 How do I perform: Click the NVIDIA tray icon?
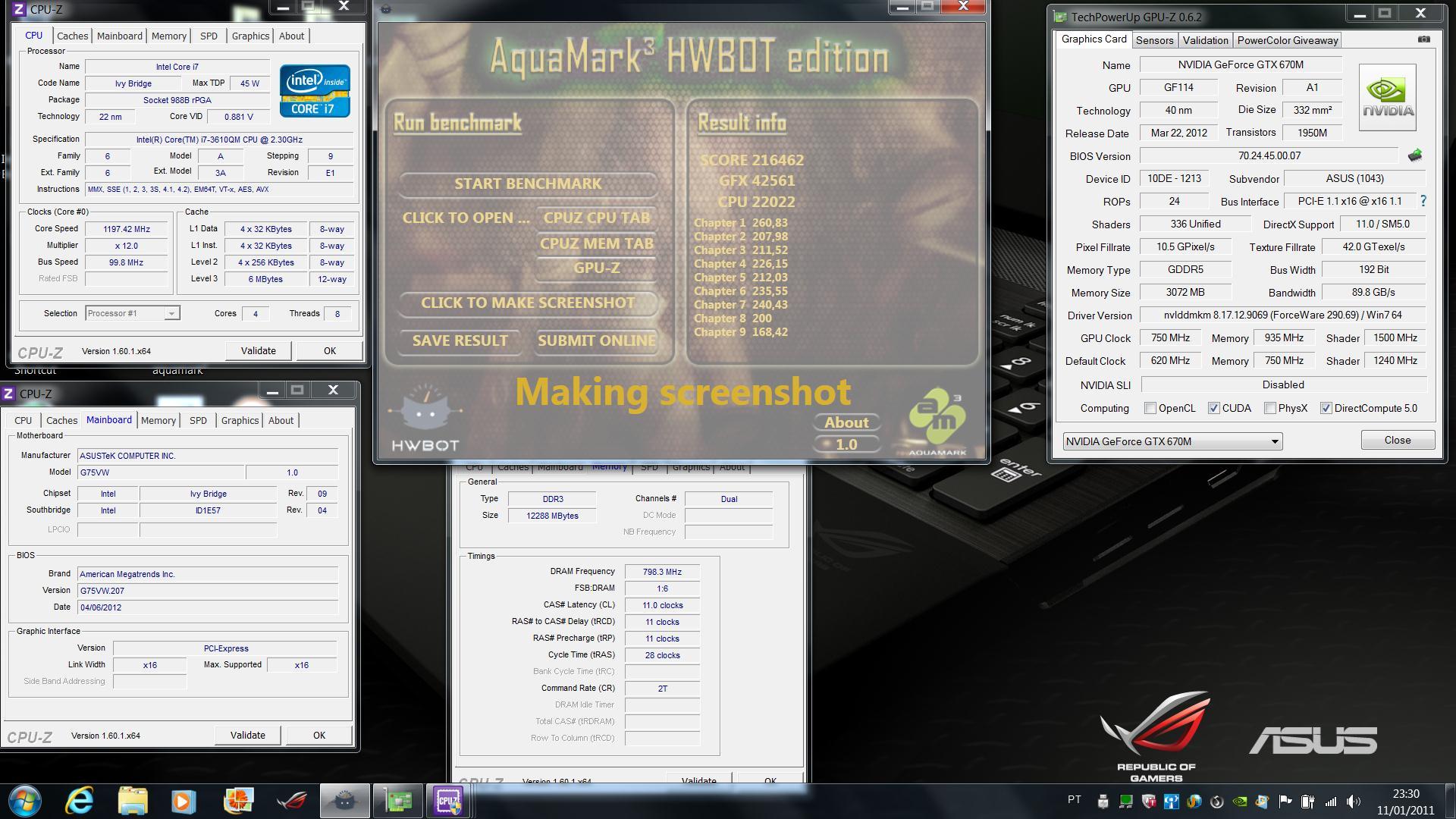coord(1240,801)
